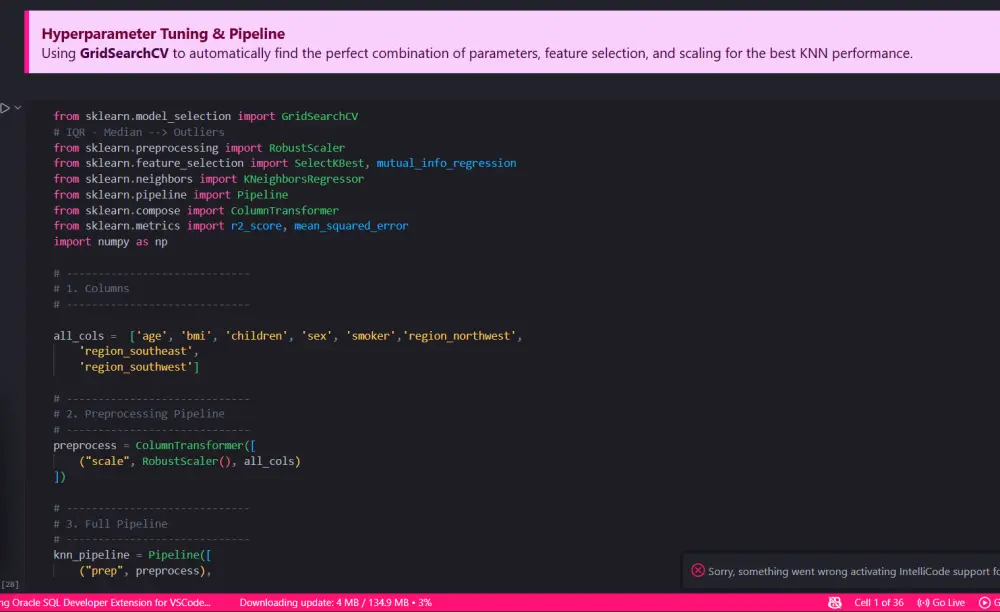Click the 'region_southwest' string in list
The image size is (1000, 612).
tap(137, 367)
